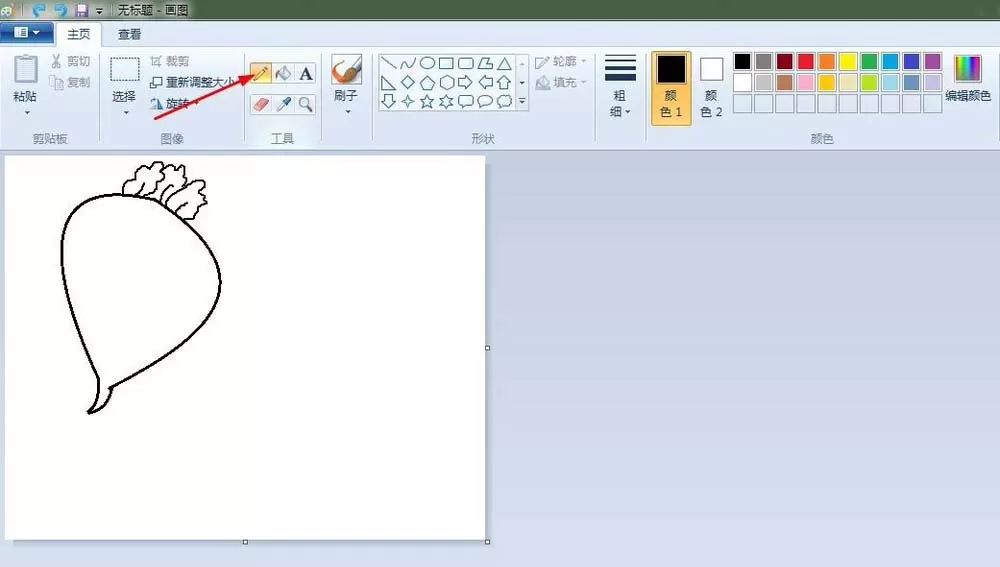This screenshot has height=567, width=1000.
Task: Expand the 粘贴 paste dropdown arrow
Action: [x=27, y=113]
